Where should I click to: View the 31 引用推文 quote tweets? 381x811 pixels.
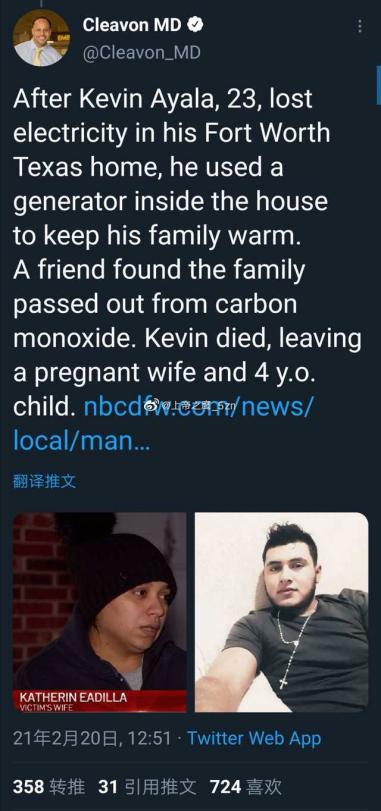tap(147, 787)
